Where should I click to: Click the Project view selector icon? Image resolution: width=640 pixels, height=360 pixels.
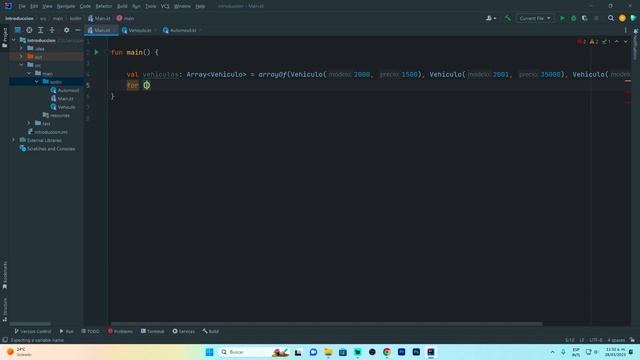coord(18,30)
